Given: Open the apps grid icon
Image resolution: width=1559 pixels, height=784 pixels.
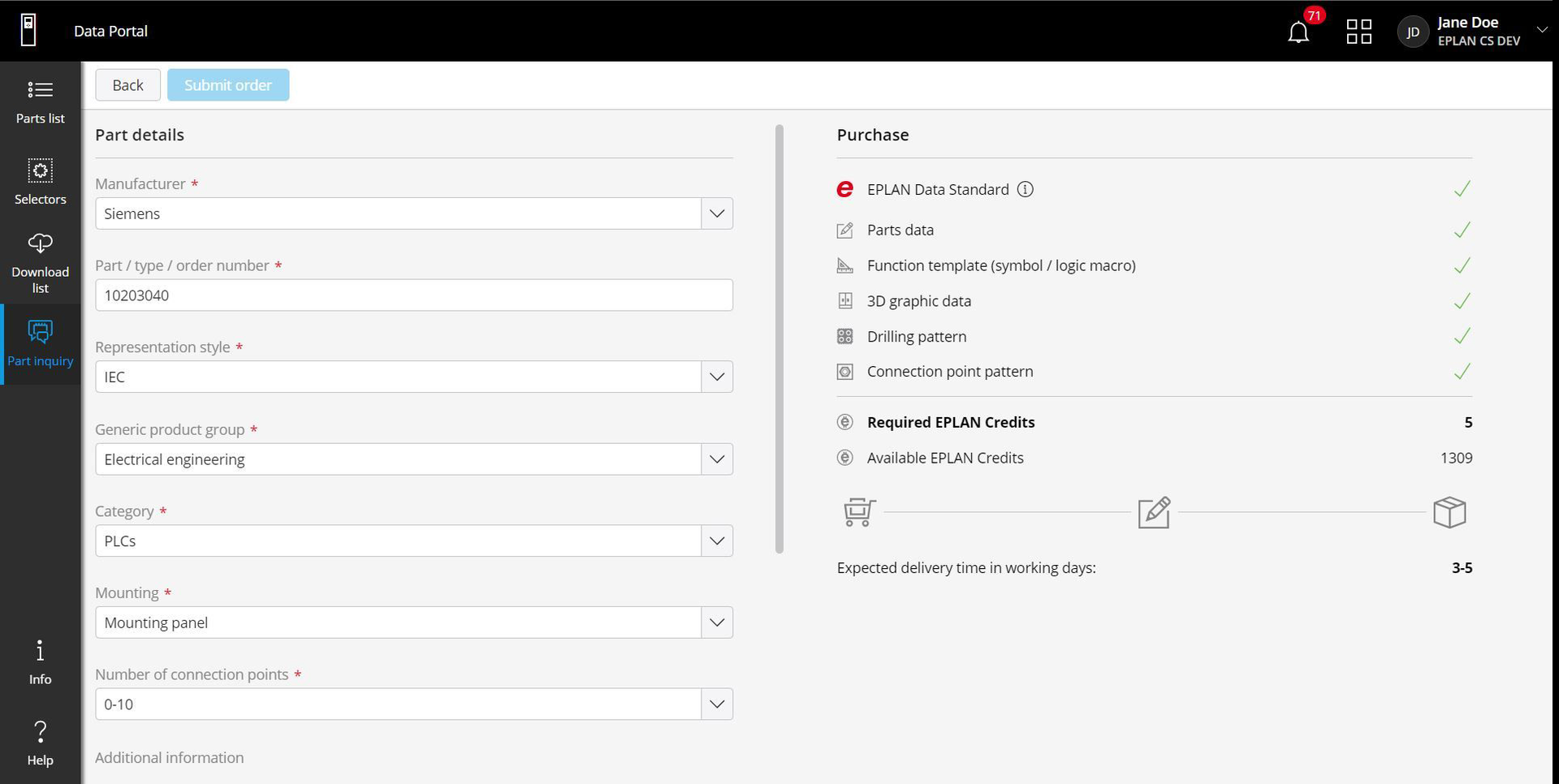Looking at the screenshot, I should [x=1358, y=32].
